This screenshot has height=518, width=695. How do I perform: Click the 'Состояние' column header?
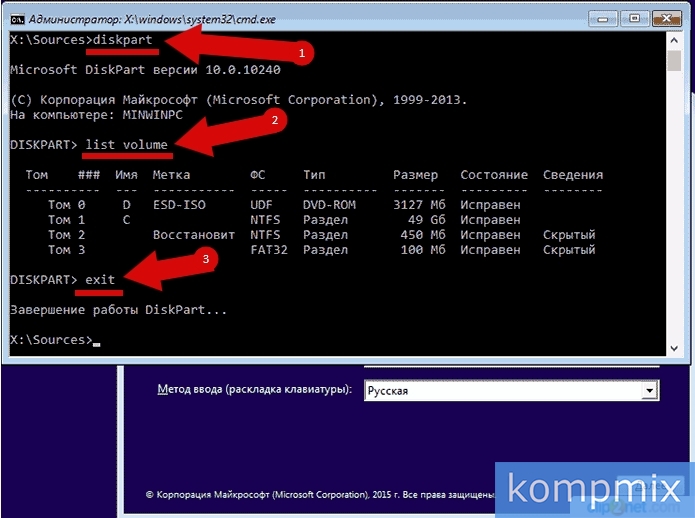tap(494, 175)
